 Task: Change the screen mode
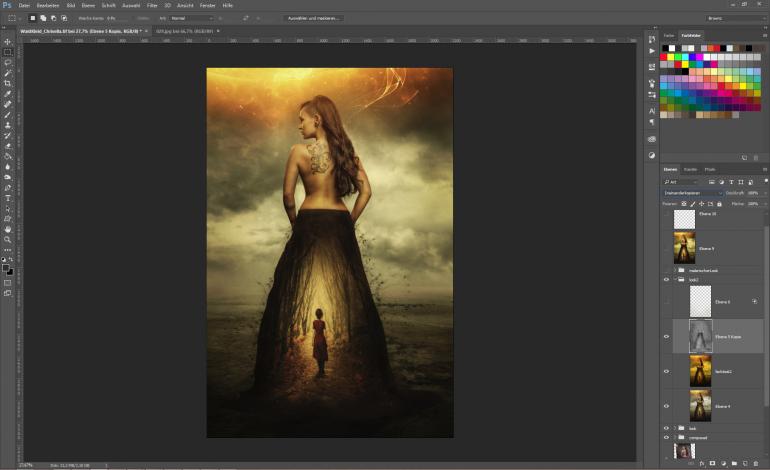[x=8, y=293]
